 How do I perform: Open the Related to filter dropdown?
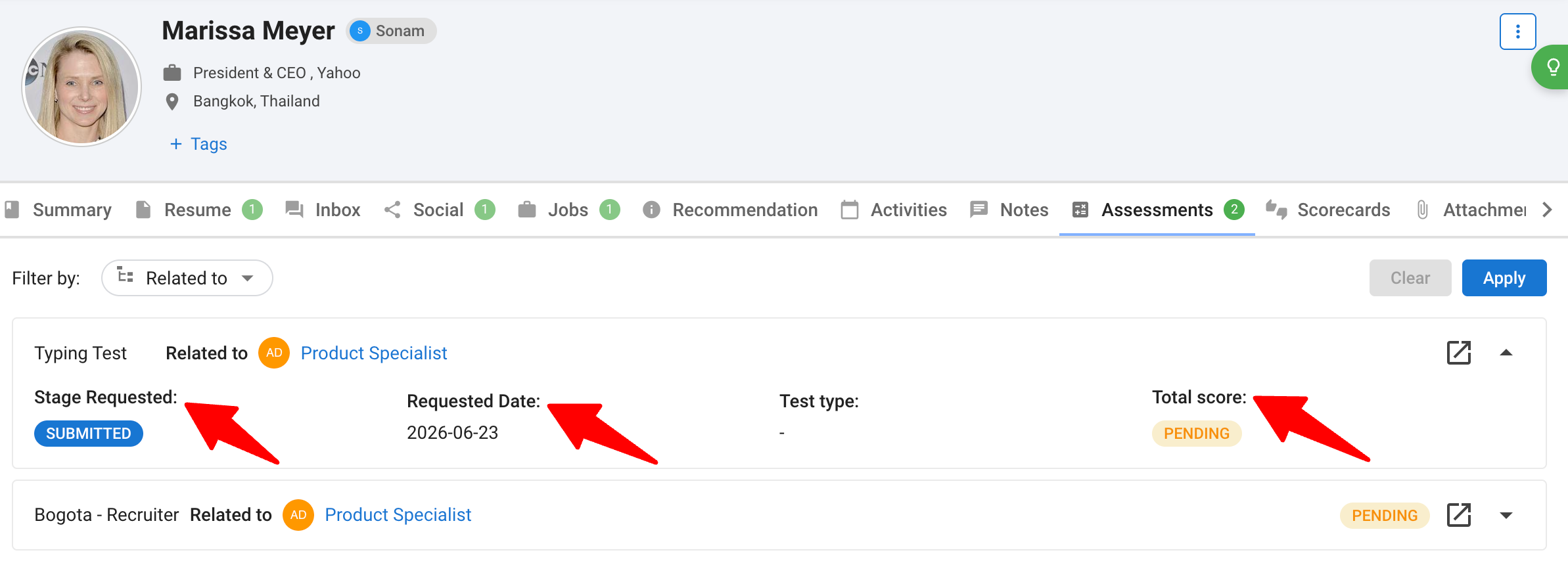(x=187, y=278)
